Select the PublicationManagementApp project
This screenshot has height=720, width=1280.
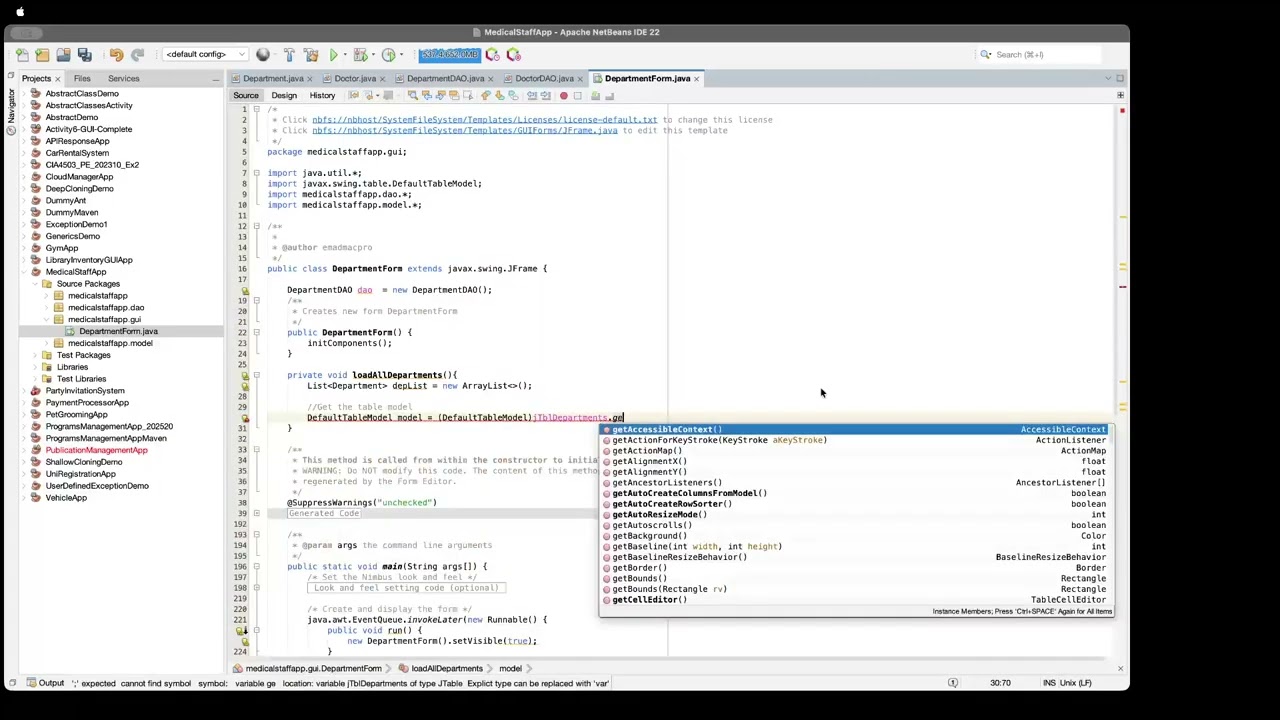(96, 450)
